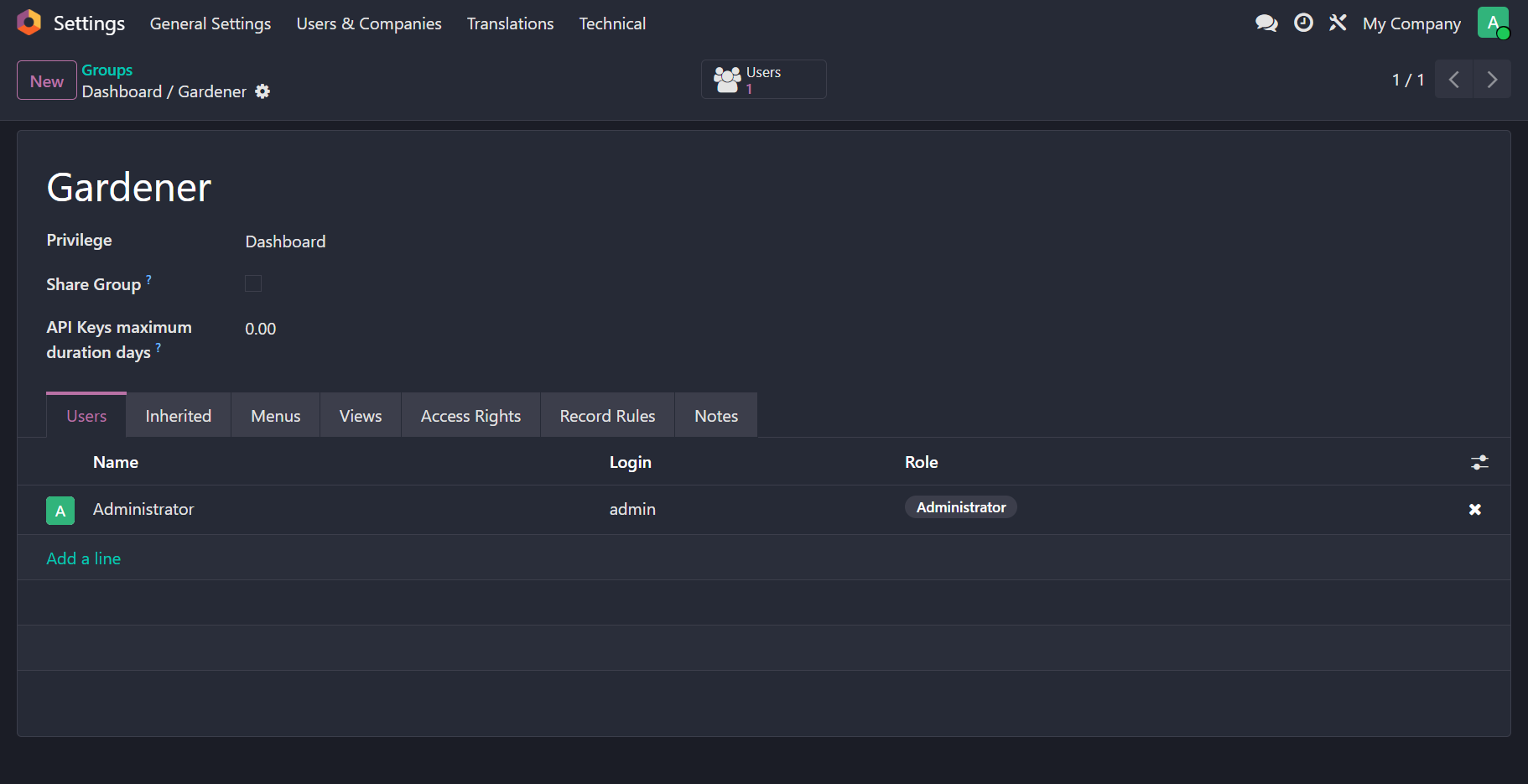Viewport: 1528px width, 784px height.
Task: Open the activities clock icon
Action: pyautogui.click(x=1303, y=23)
